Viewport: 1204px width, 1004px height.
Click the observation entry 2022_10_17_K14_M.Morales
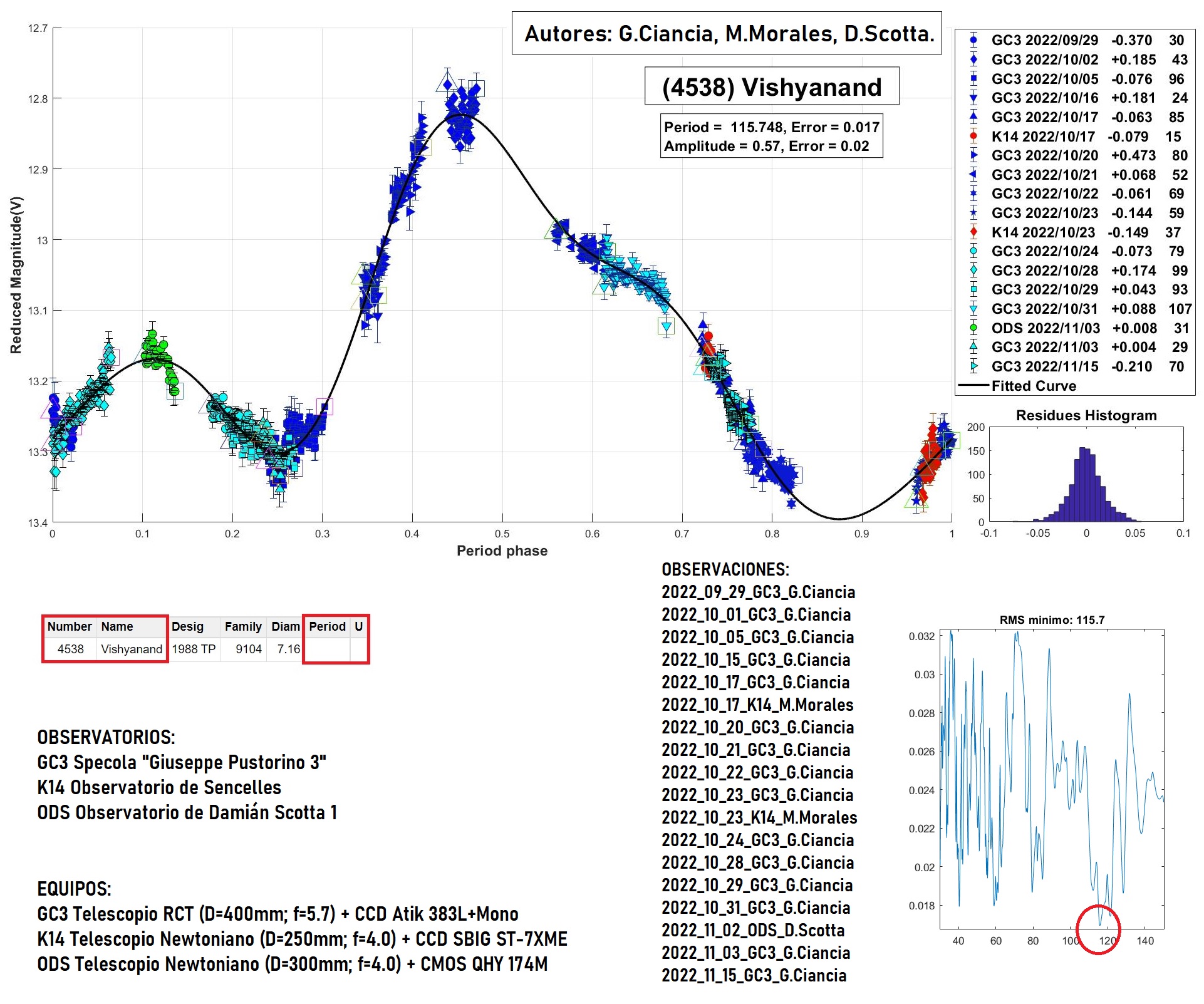[757, 705]
